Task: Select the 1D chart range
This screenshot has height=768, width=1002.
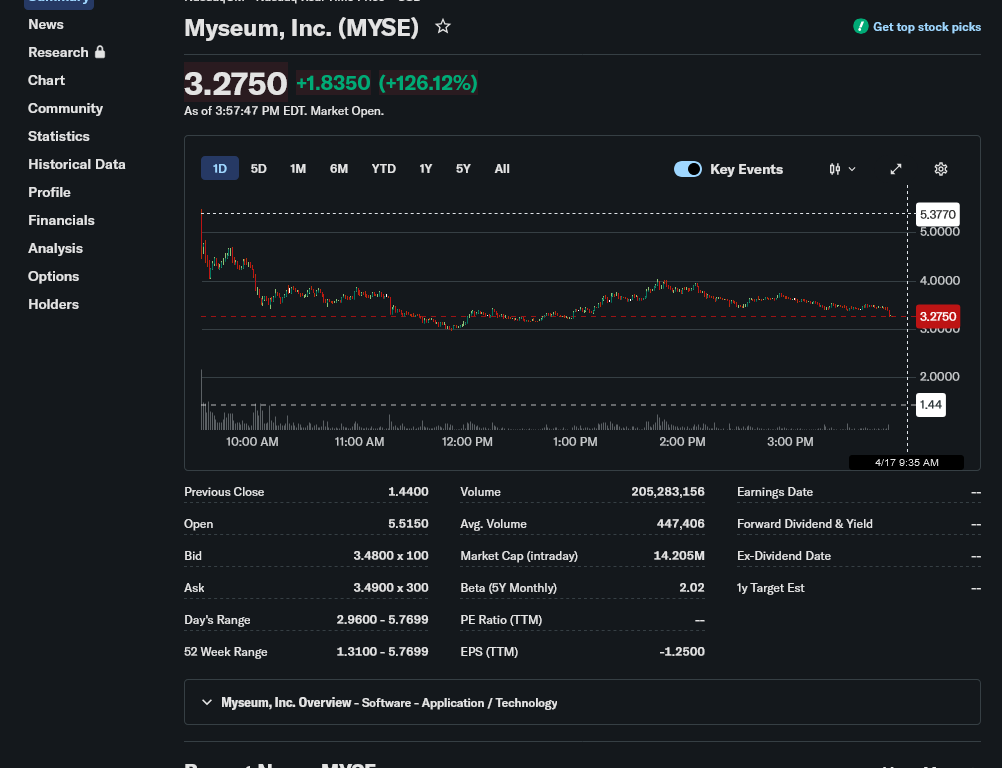Action: [220, 169]
